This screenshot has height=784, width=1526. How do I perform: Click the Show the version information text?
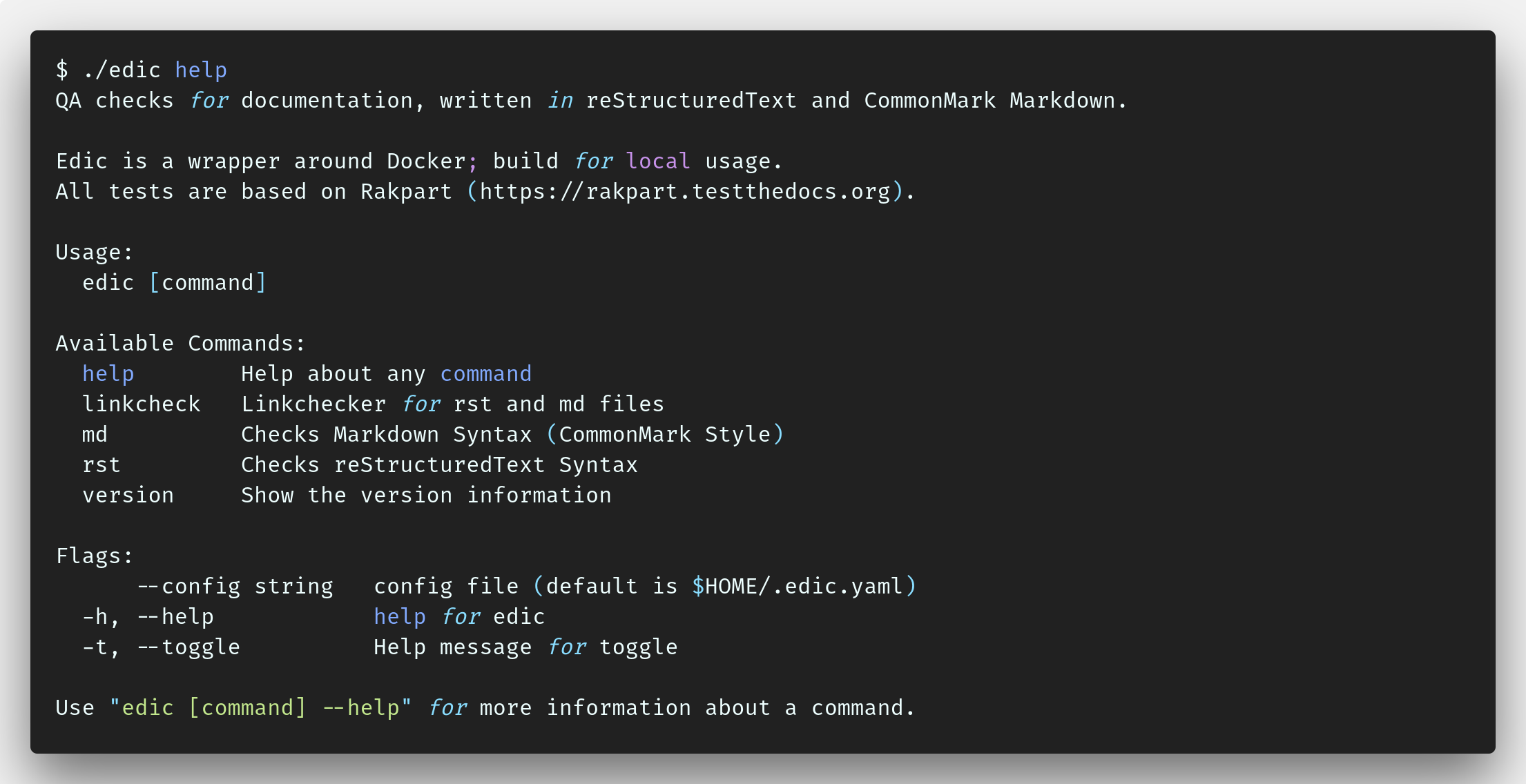click(426, 495)
